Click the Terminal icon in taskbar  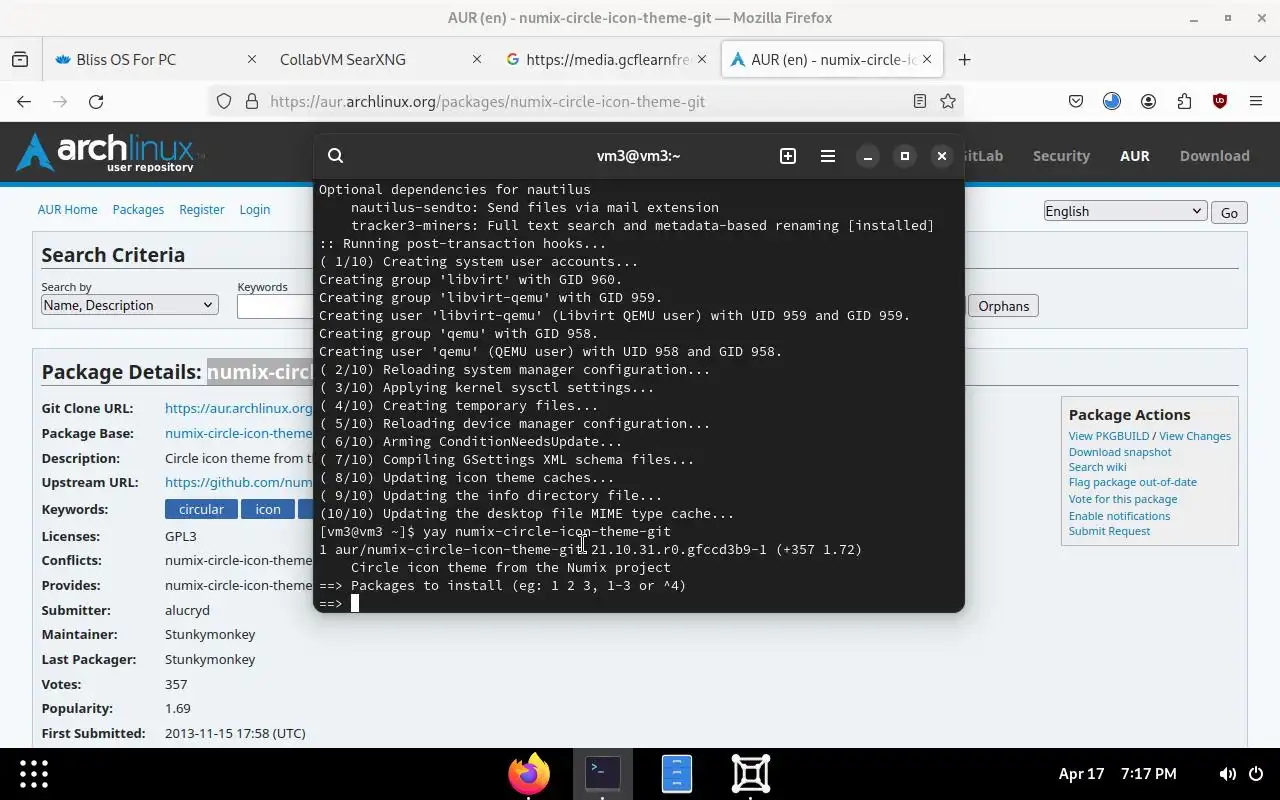pyautogui.click(x=602, y=773)
